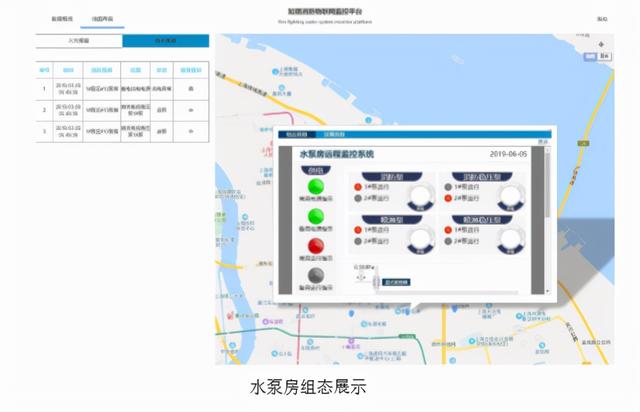Click the date 2019-06-05 in popup
Screen dimensions: 640x412
[x=508, y=154]
